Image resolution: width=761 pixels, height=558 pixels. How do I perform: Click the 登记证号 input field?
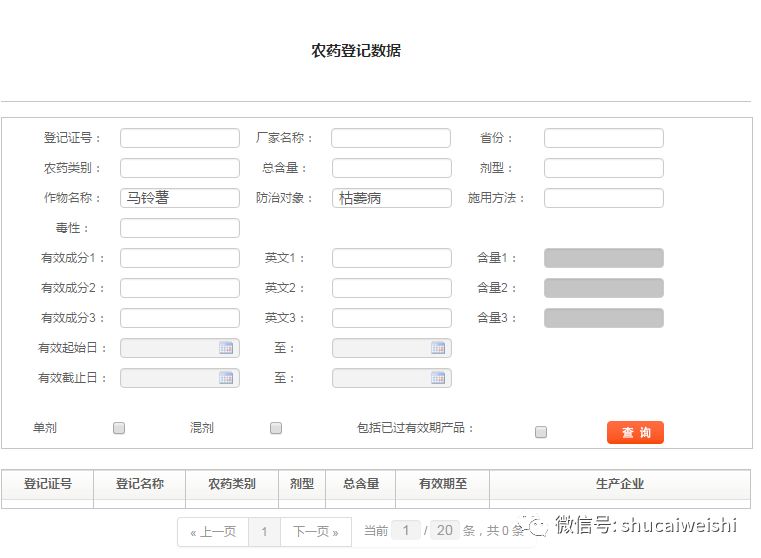coord(180,138)
